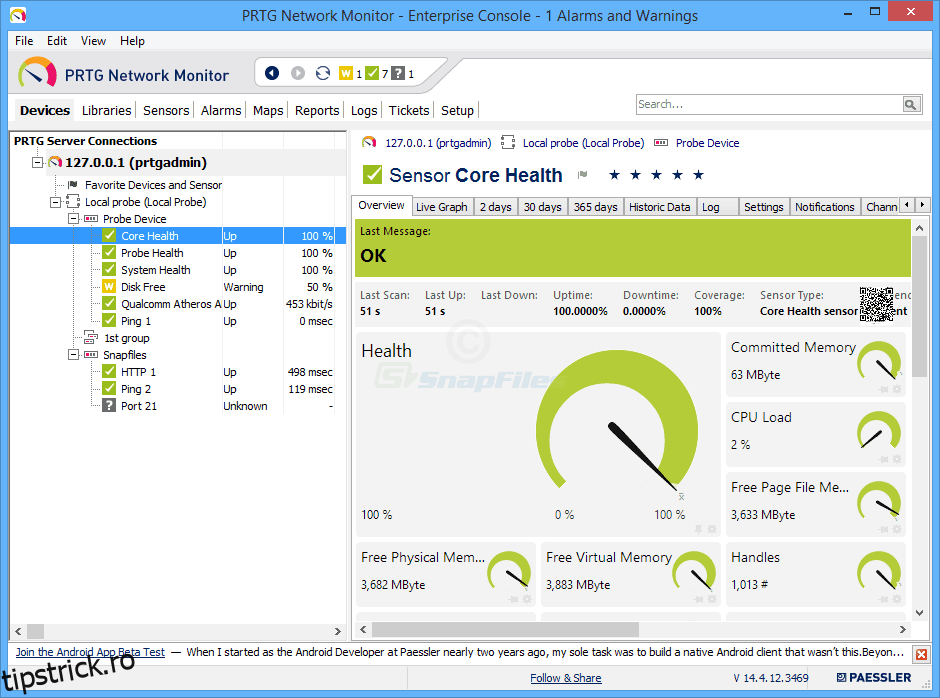Go back with the navigation arrow
Screen dimensions: 940x698
click(x=272, y=73)
